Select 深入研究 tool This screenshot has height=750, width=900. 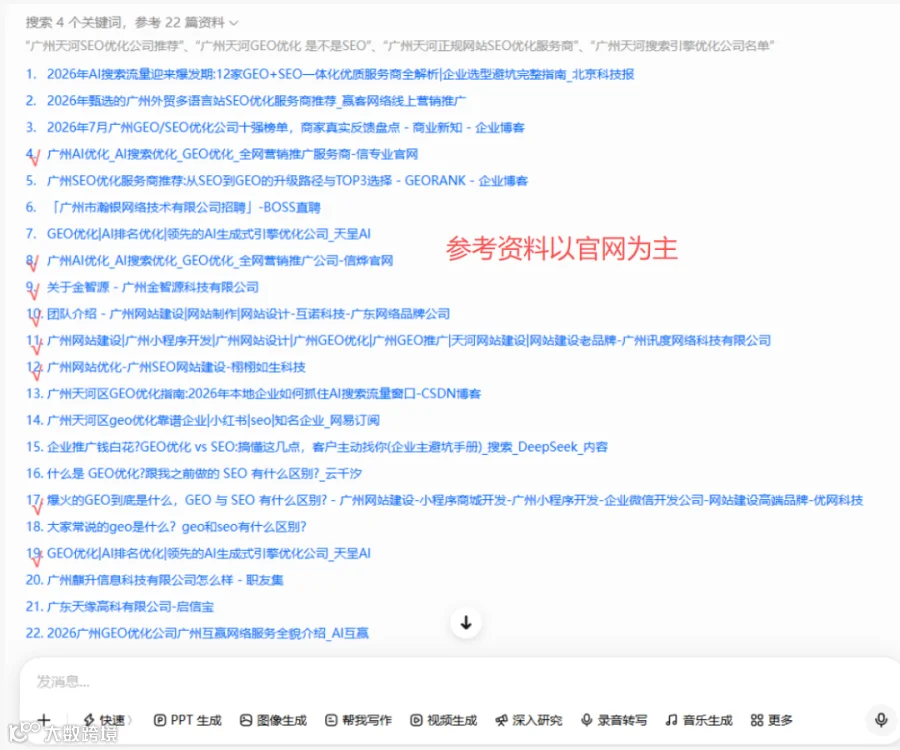coord(529,720)
